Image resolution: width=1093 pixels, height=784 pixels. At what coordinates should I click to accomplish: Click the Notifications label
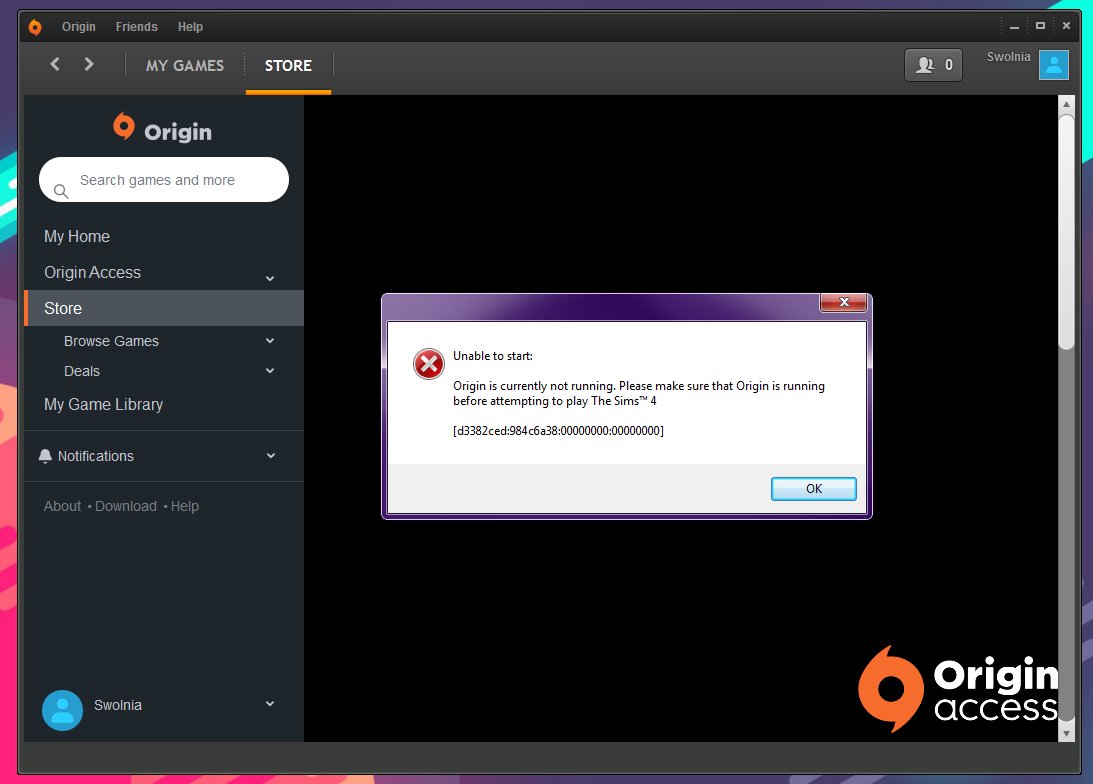click(95, 456)
